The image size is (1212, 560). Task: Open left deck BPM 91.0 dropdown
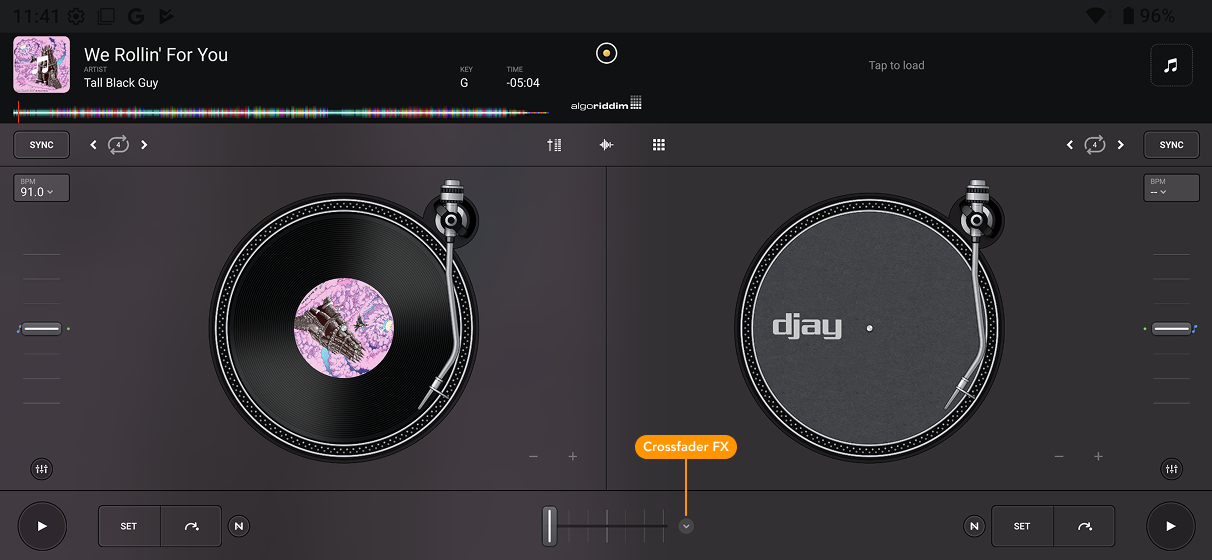click(41, 188)
